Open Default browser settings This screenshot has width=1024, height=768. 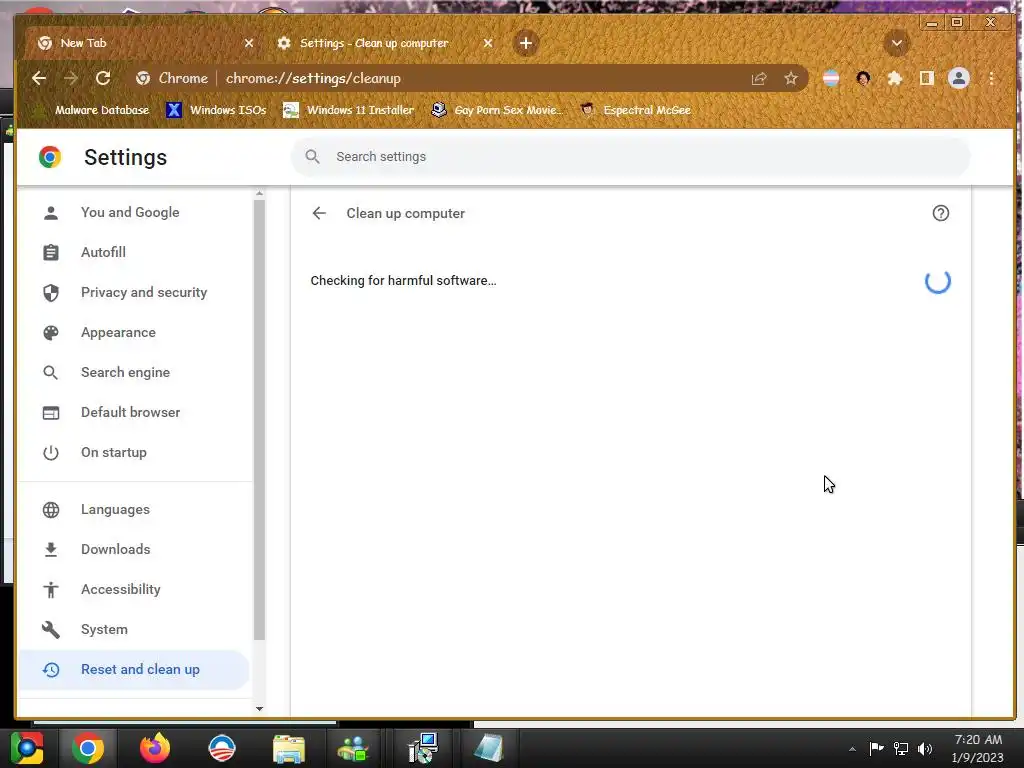134,412
